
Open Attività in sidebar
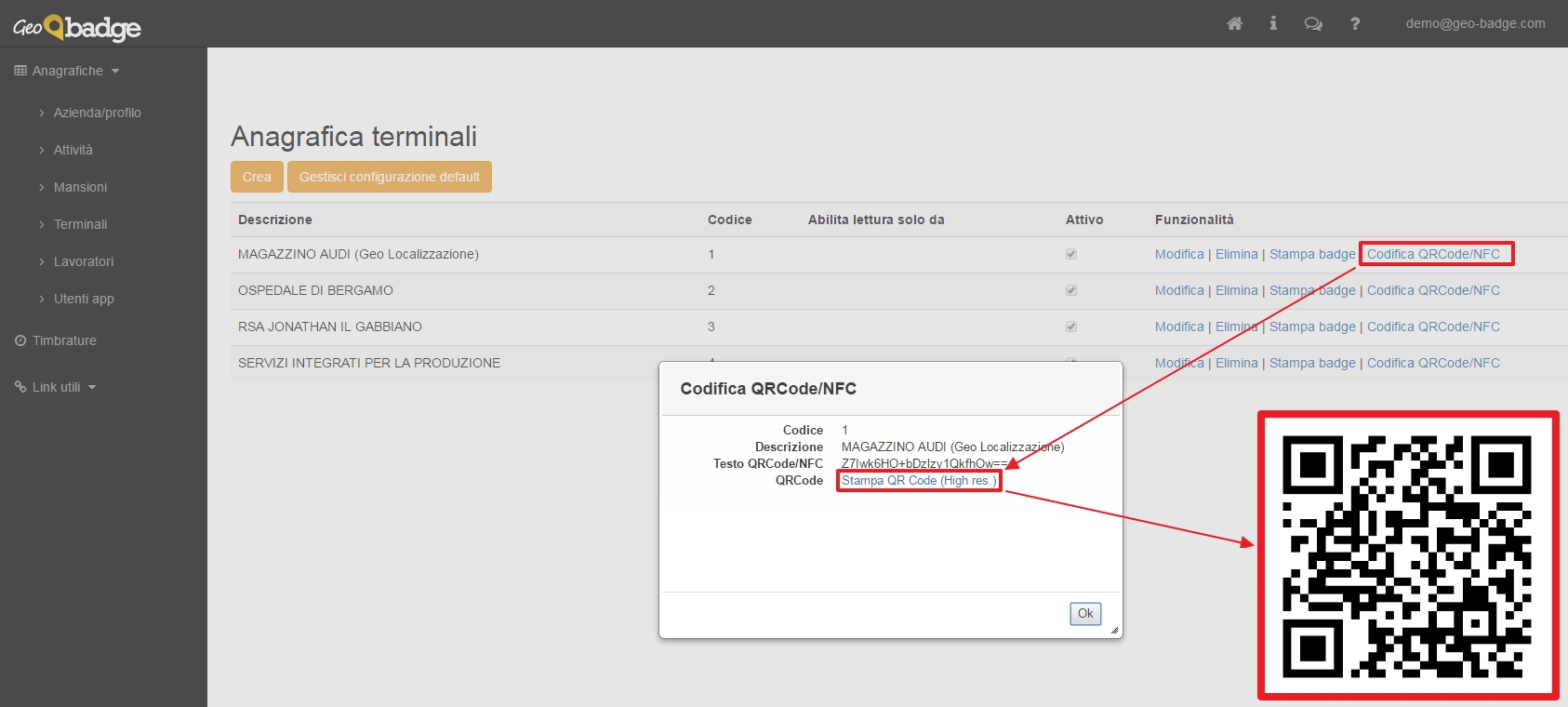(x=73, y=150)
